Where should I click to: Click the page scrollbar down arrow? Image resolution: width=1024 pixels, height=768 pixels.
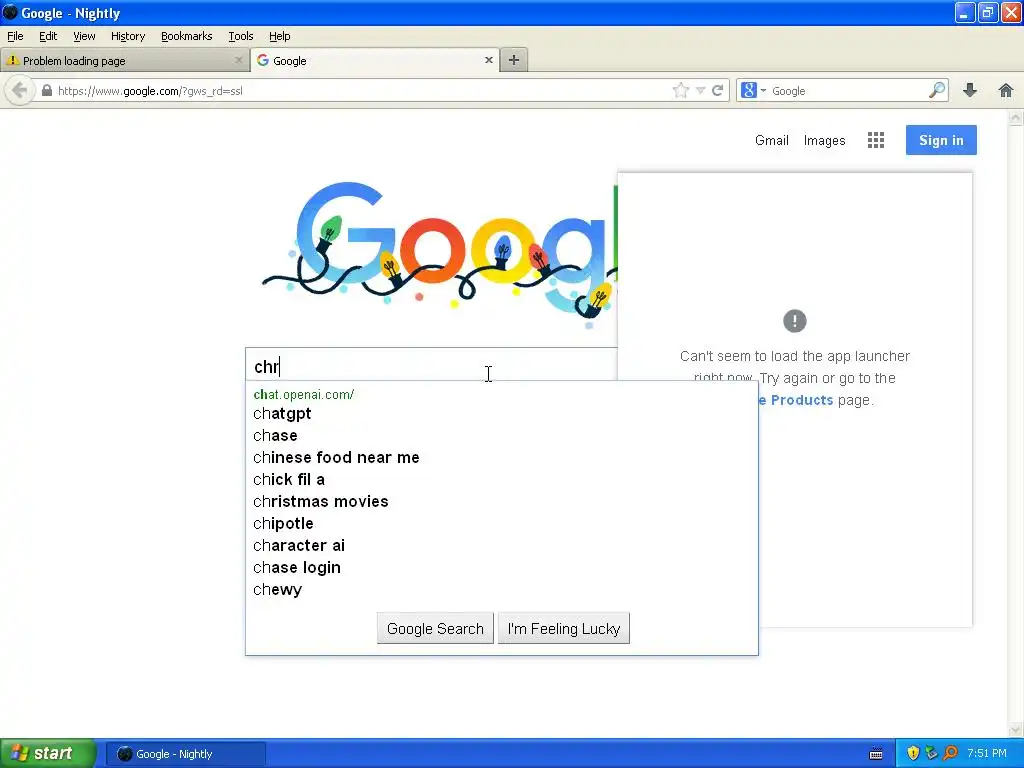tap(1016, 729)
